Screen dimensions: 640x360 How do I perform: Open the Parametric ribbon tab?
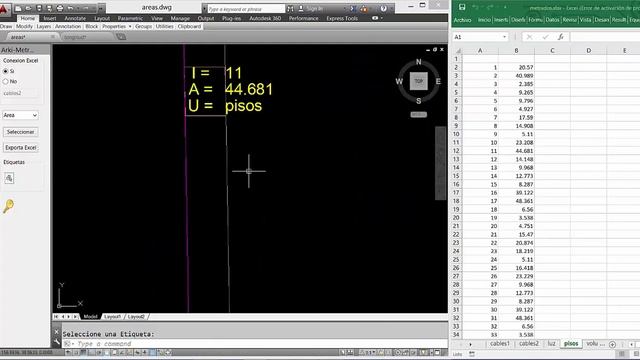[x=130, y=18]
